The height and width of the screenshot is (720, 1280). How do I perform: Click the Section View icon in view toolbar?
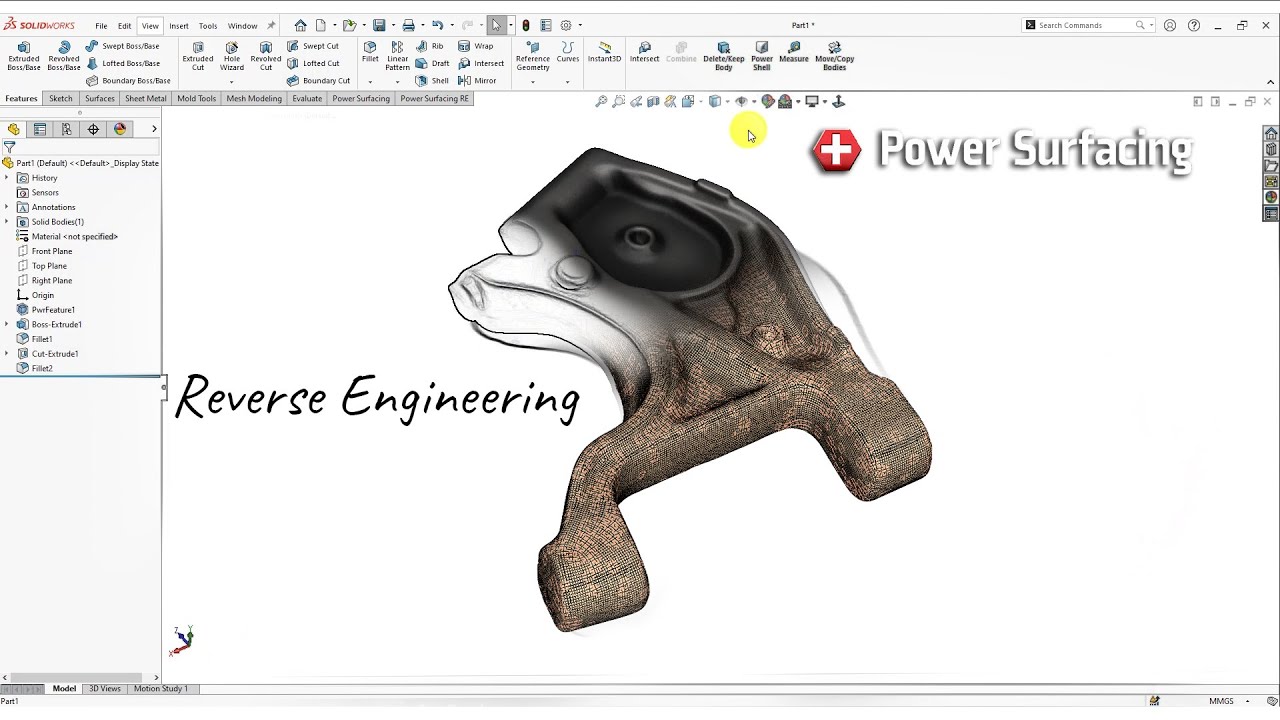653,101
